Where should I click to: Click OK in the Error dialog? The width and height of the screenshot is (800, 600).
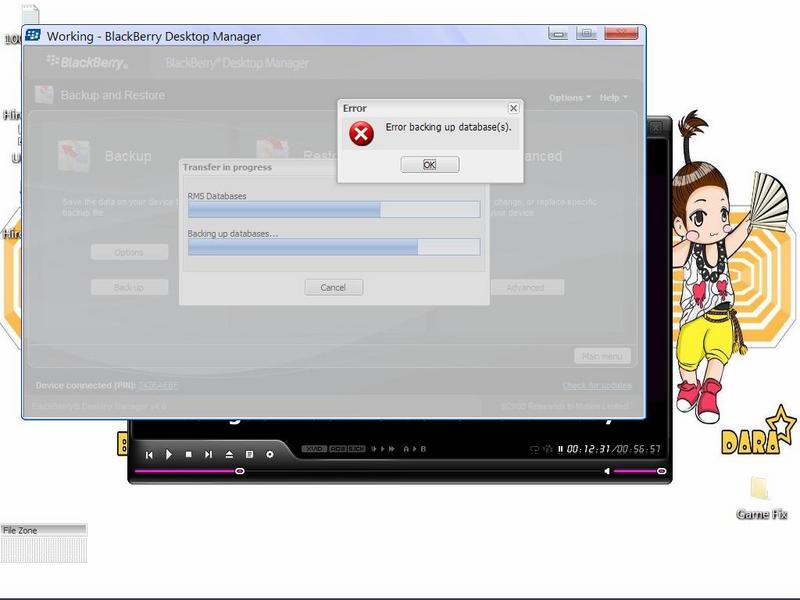[x=429, y=165]
